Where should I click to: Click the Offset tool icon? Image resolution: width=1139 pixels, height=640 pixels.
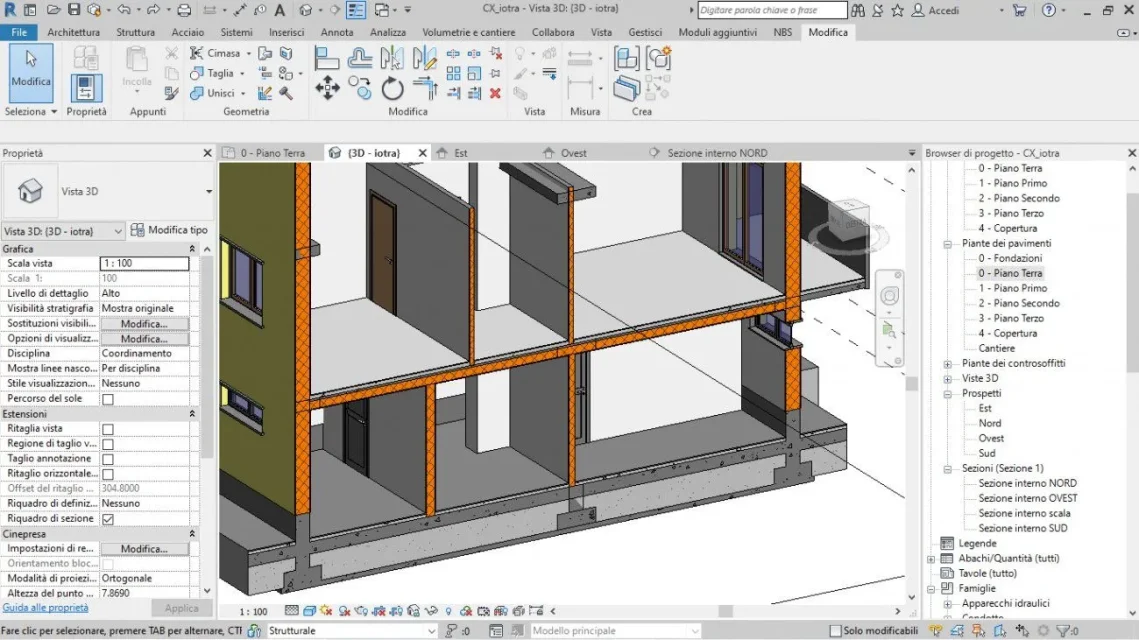(360, 58)
